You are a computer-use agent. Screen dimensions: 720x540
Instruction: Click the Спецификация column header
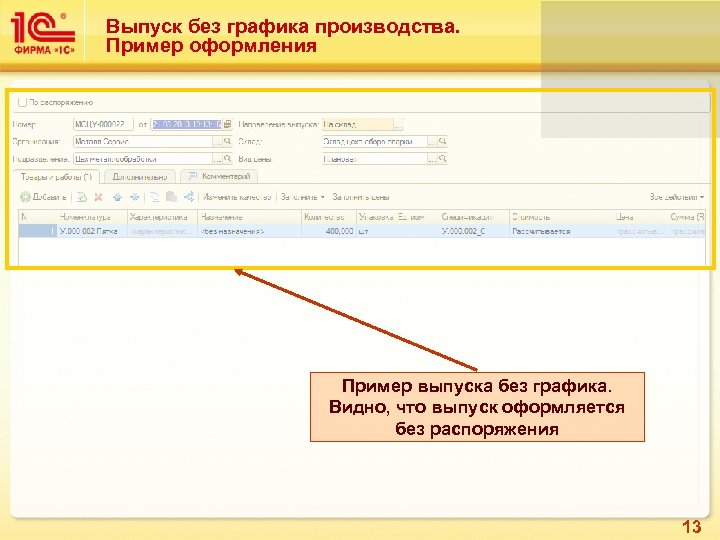[x=474, y=217]
